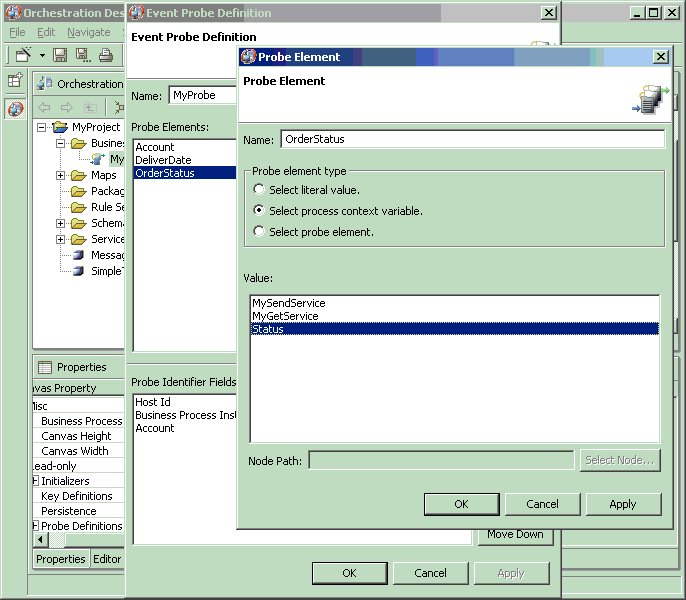The width and height of the screenshot is (686, 600).
Task: Click the Properties panel left scroll arrow
Action: pyautogui.click(x=41, y=540)
